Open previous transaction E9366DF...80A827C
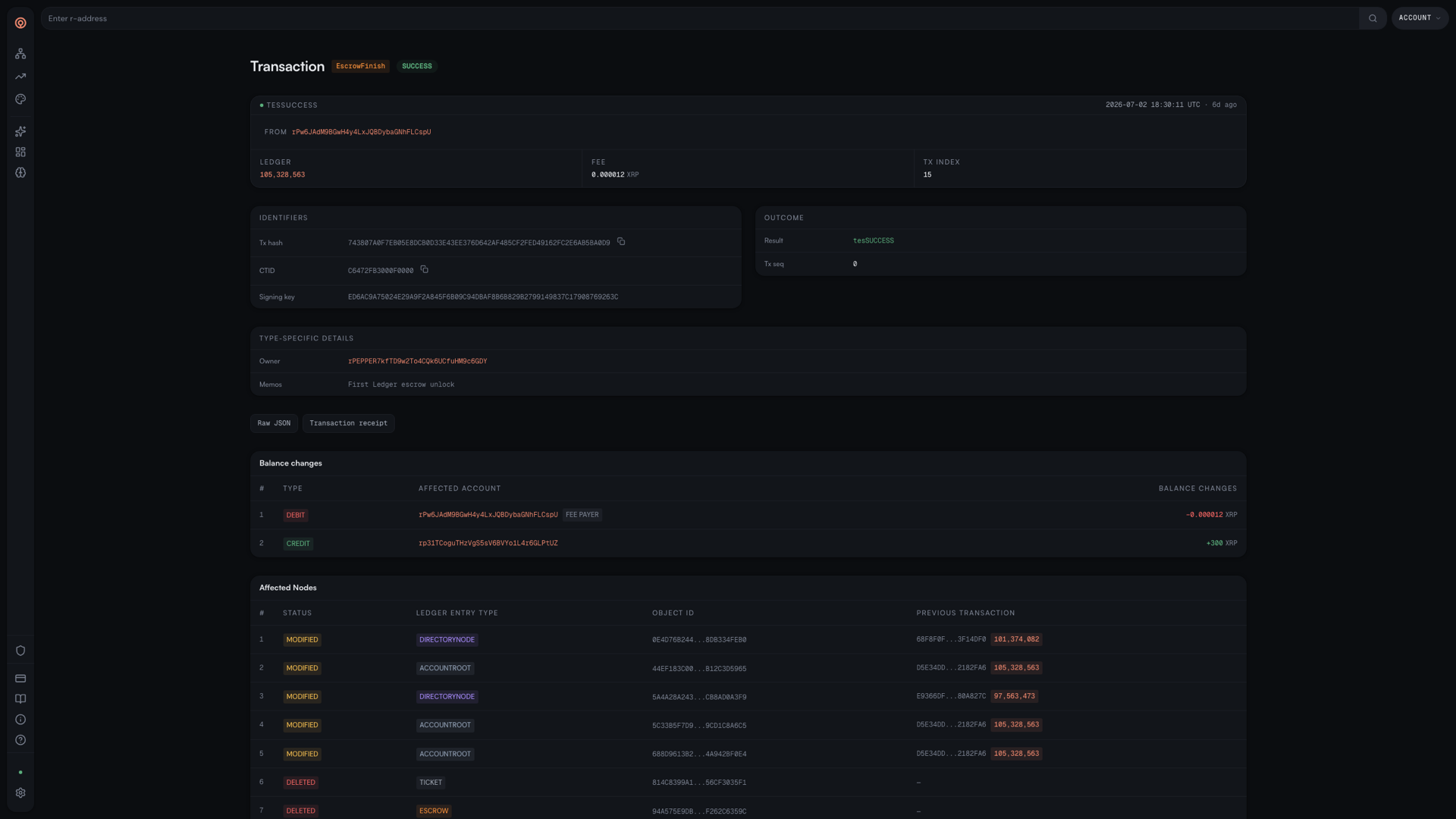The height and width of the screenshot is (819, 1456). coord(951,696)
